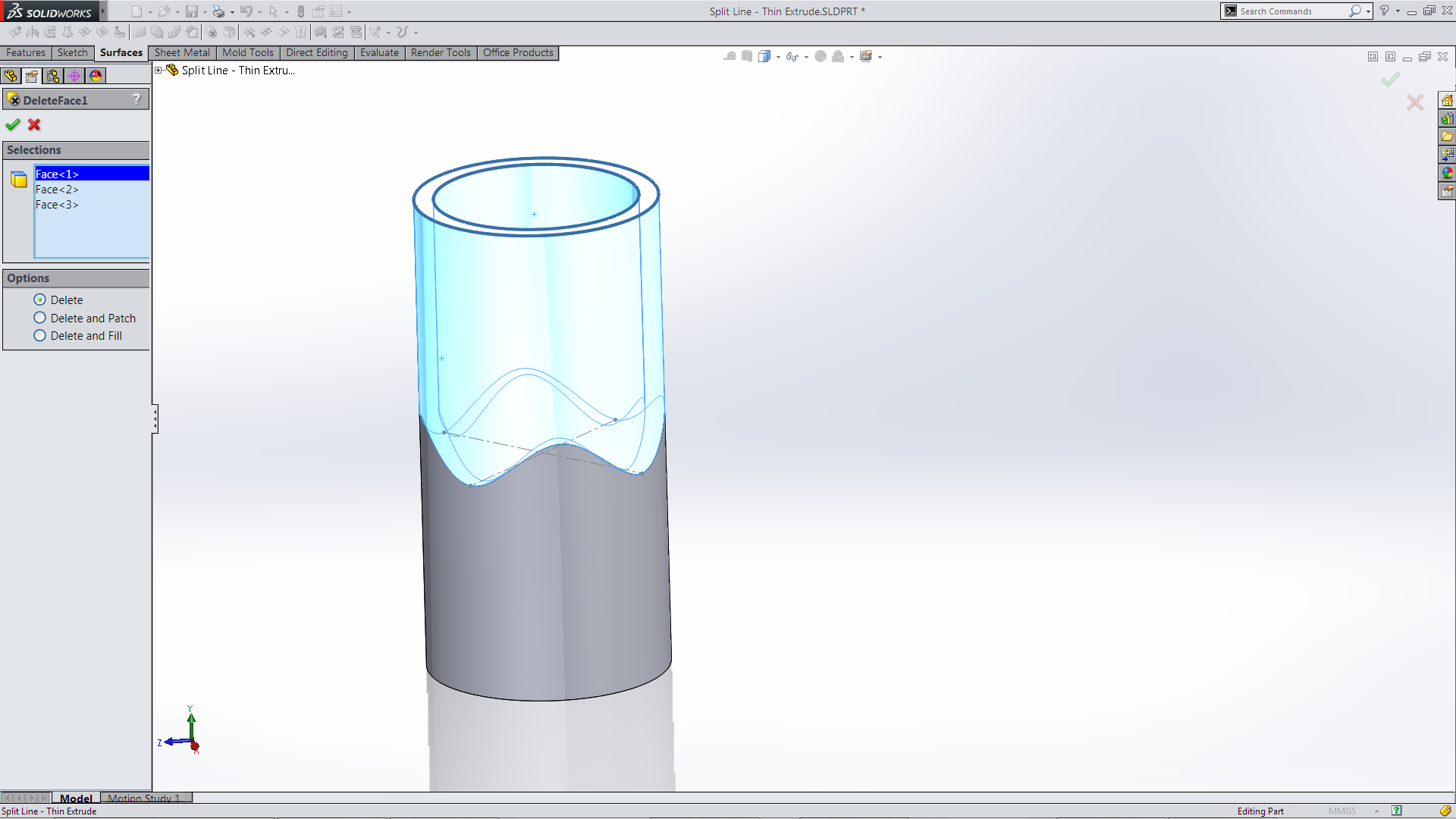Open the DimXpertManager crosshair tab
1456x819 pixels.
pos(74,76)
